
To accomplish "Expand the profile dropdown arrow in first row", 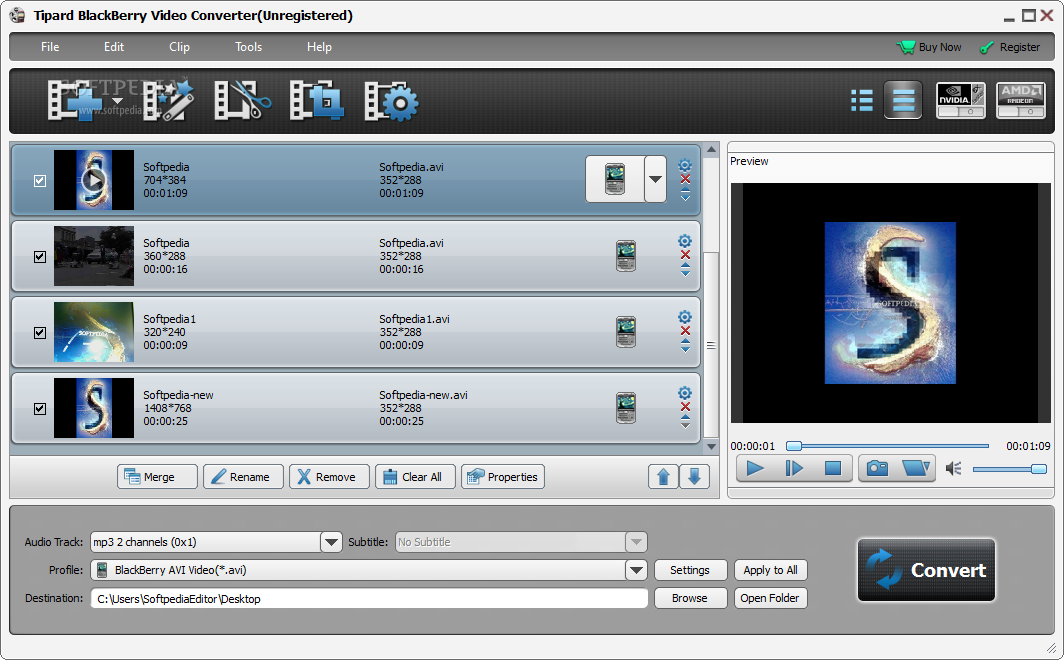I will pyautogui.click(x=656, y=179).
